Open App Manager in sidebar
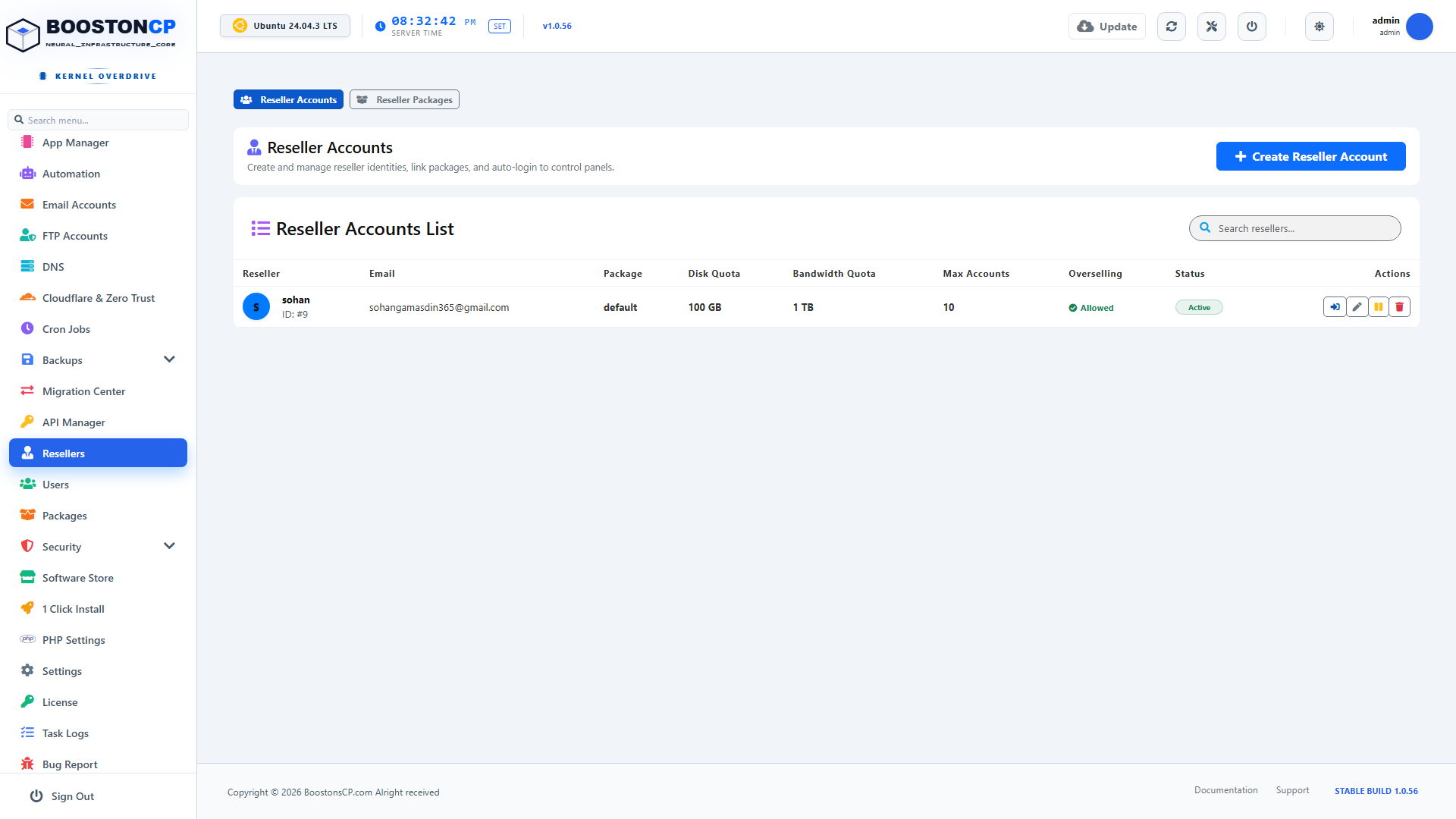This screenshot has height=819, width=1456. (98, 143)
